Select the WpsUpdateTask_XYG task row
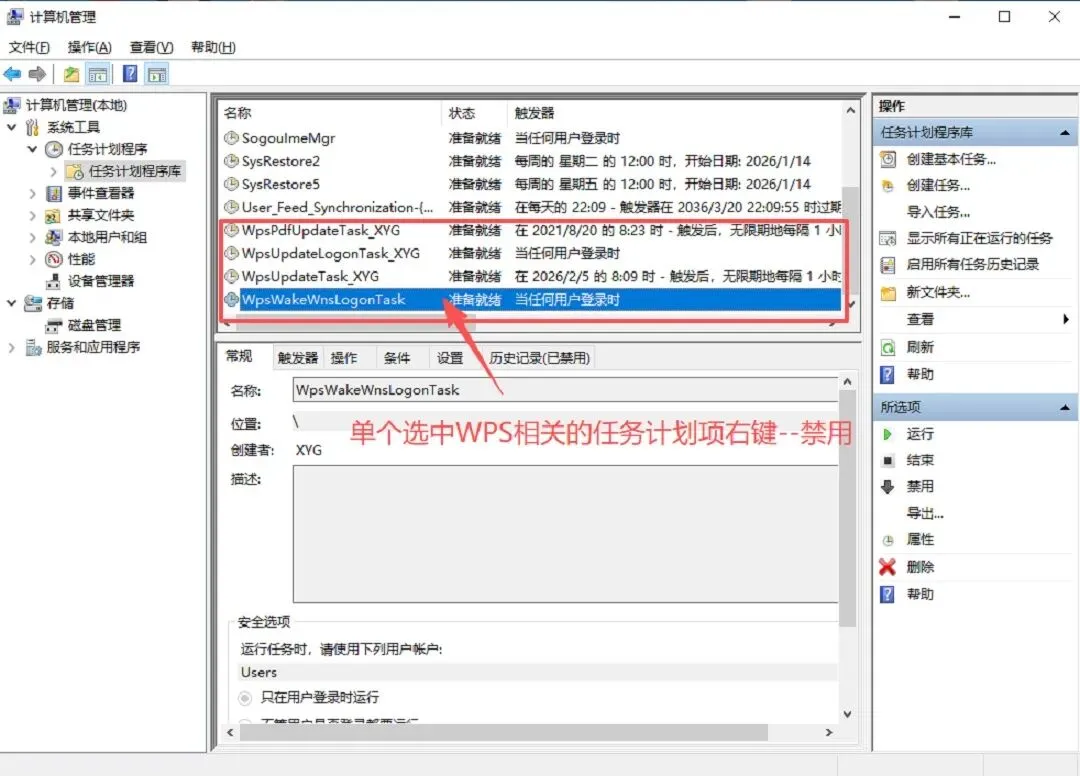 point(531,276)
